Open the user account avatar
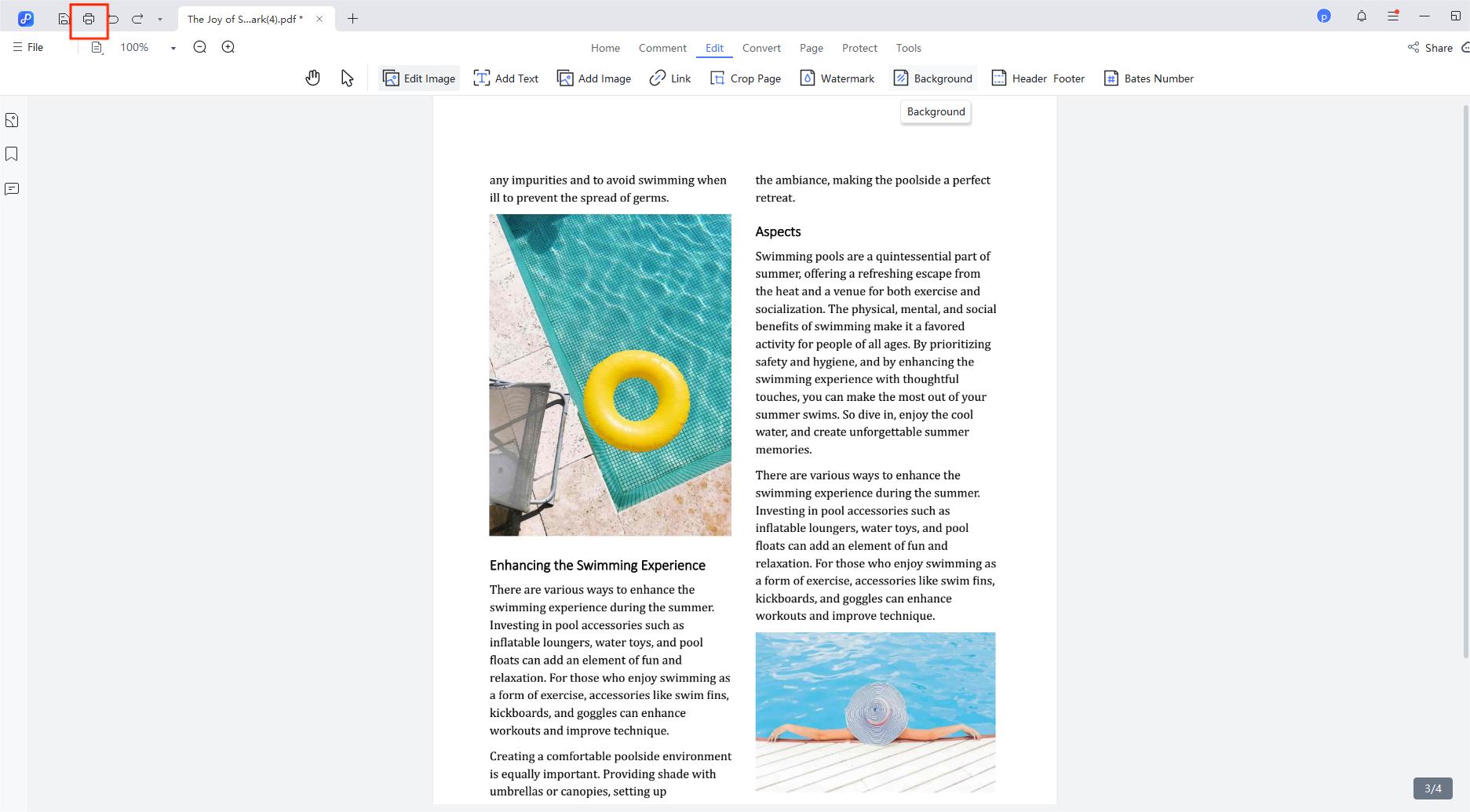 pyautogui.click(x=1324, y=16)
